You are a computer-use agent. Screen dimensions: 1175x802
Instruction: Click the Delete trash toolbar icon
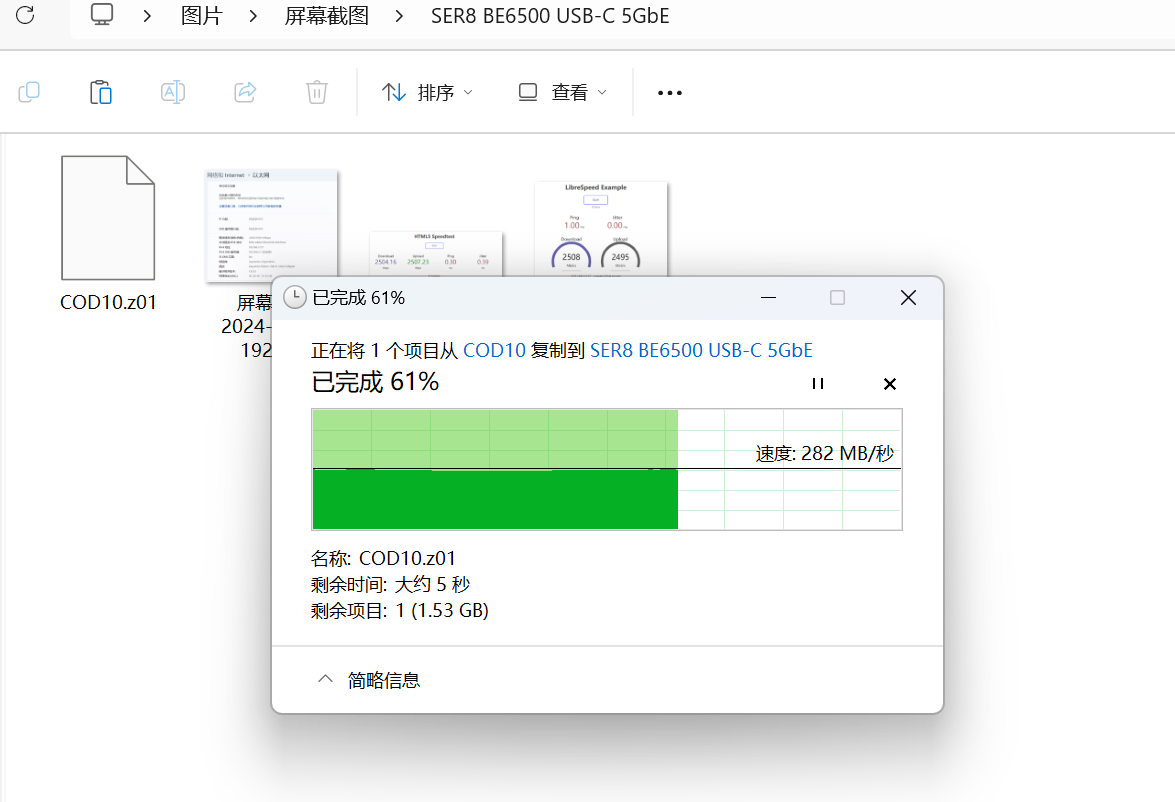(x=317, y=92)
